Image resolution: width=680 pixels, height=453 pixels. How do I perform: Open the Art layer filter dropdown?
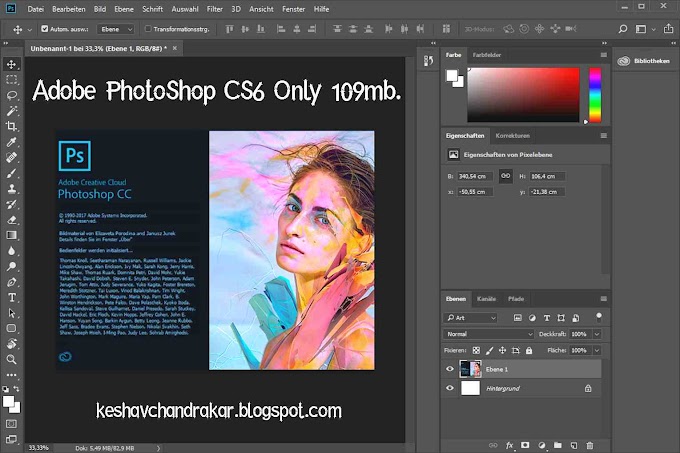pyautogui.click(x=471, y=318)
